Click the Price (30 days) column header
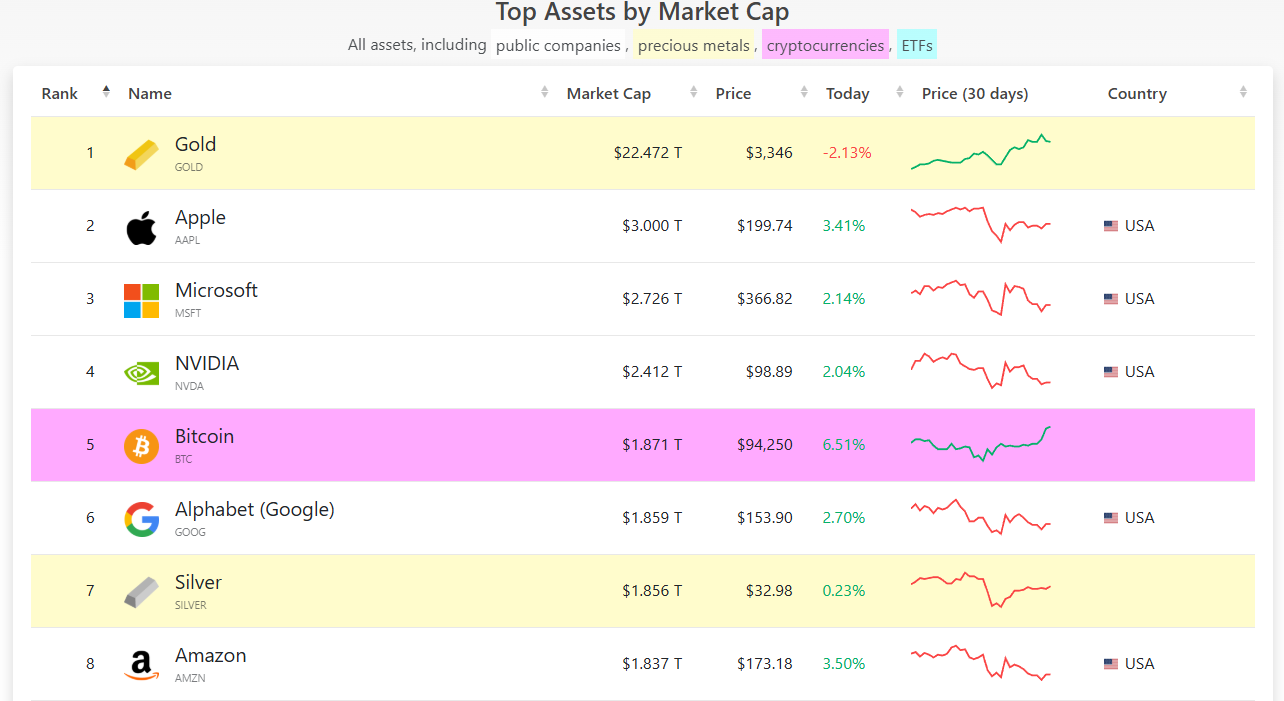This screenshot has height=701, width=1284. click(x=975, y=94)
